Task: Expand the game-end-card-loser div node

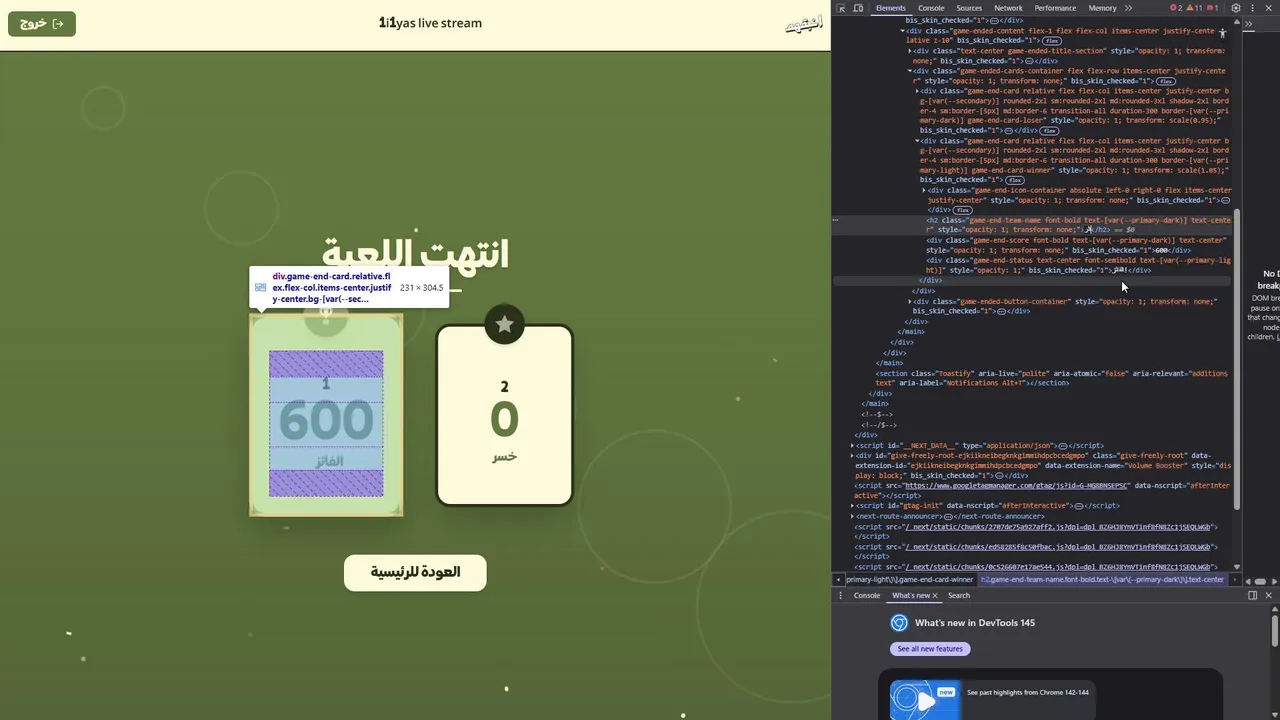Action: coord(918,91)
